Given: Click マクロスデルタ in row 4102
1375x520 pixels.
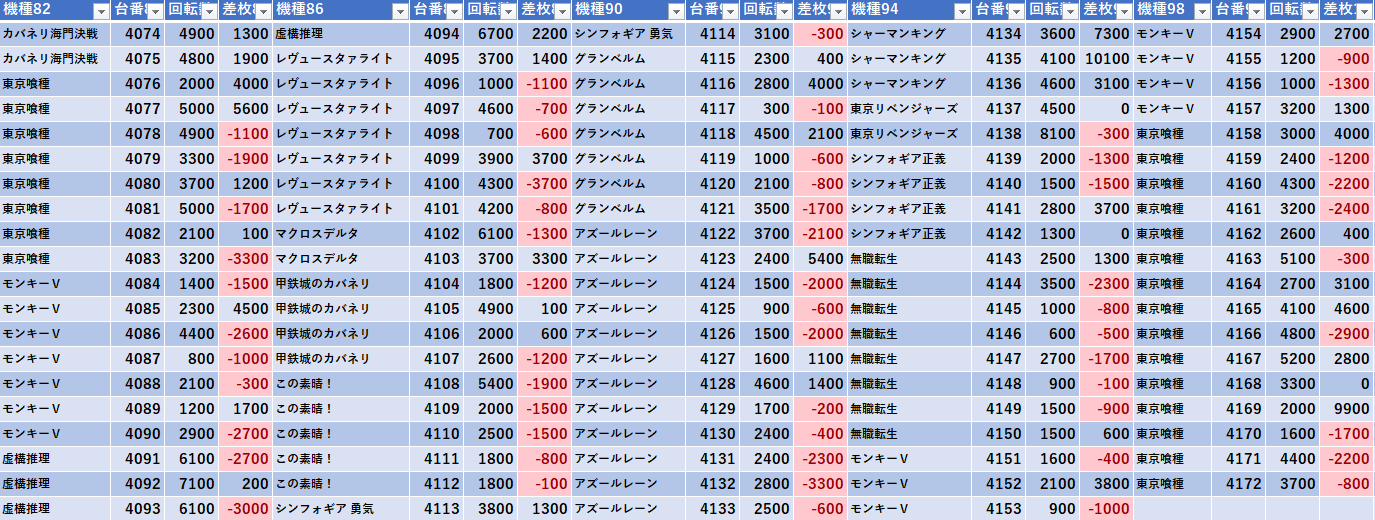Looking at the screenshot, I should [316, 234].
